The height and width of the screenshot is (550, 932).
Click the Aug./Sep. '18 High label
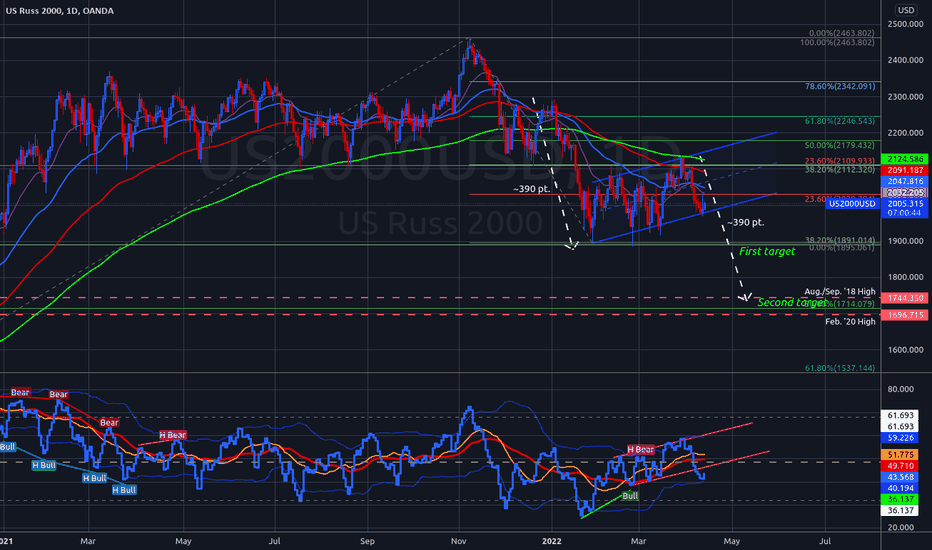coord(840,291)
